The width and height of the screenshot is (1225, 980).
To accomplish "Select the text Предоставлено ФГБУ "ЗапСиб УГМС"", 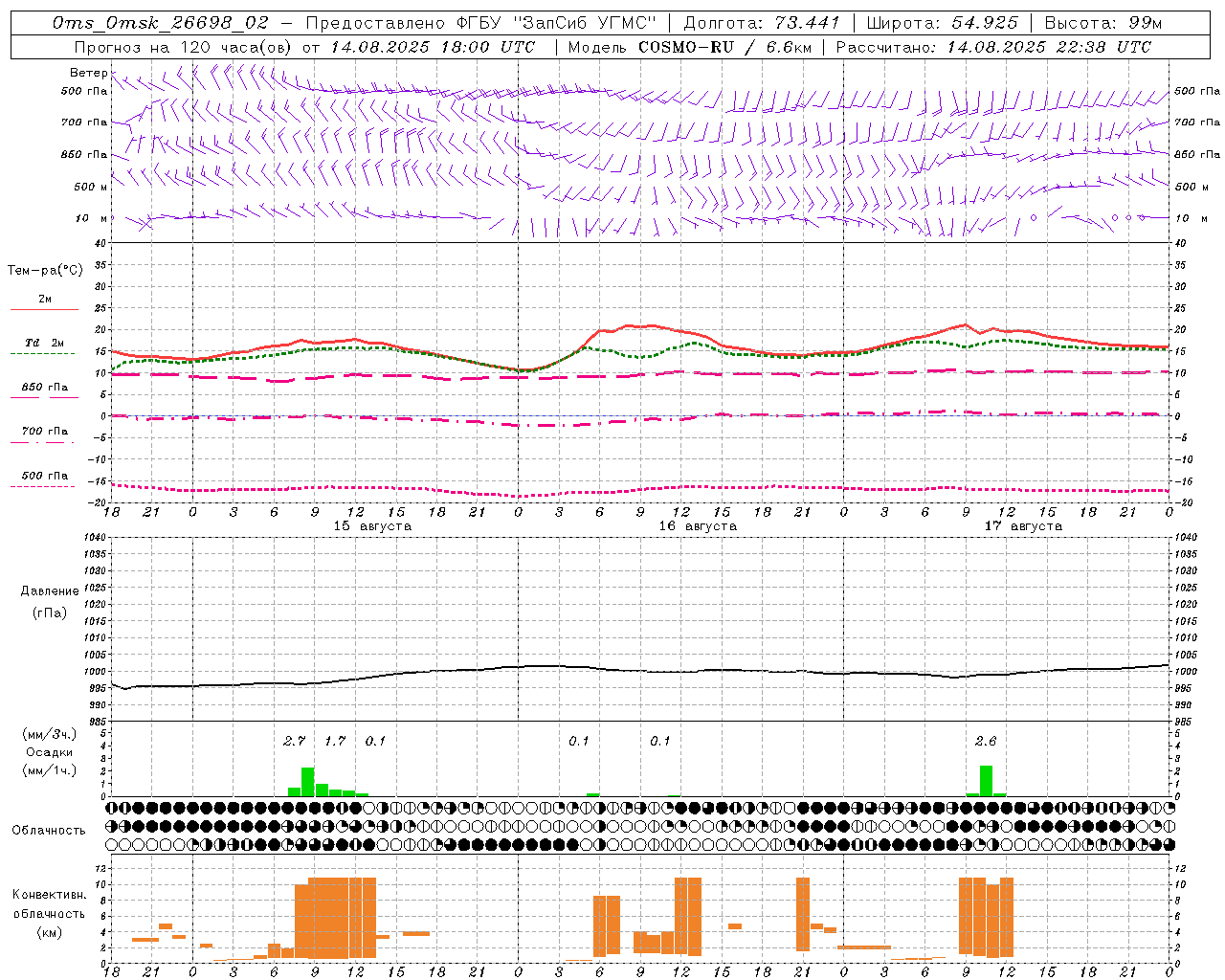I will point(481,22).
